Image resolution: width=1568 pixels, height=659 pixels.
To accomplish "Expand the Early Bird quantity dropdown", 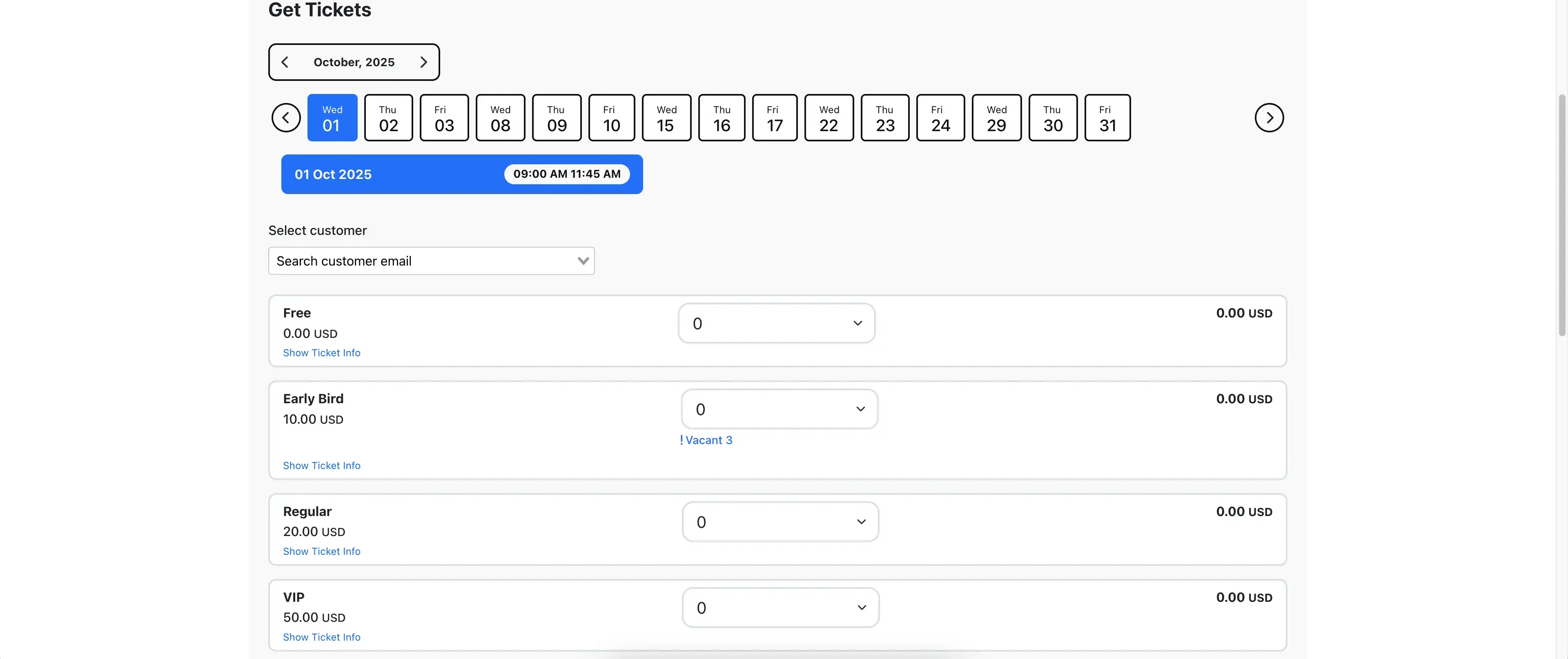I will point(780,409).
